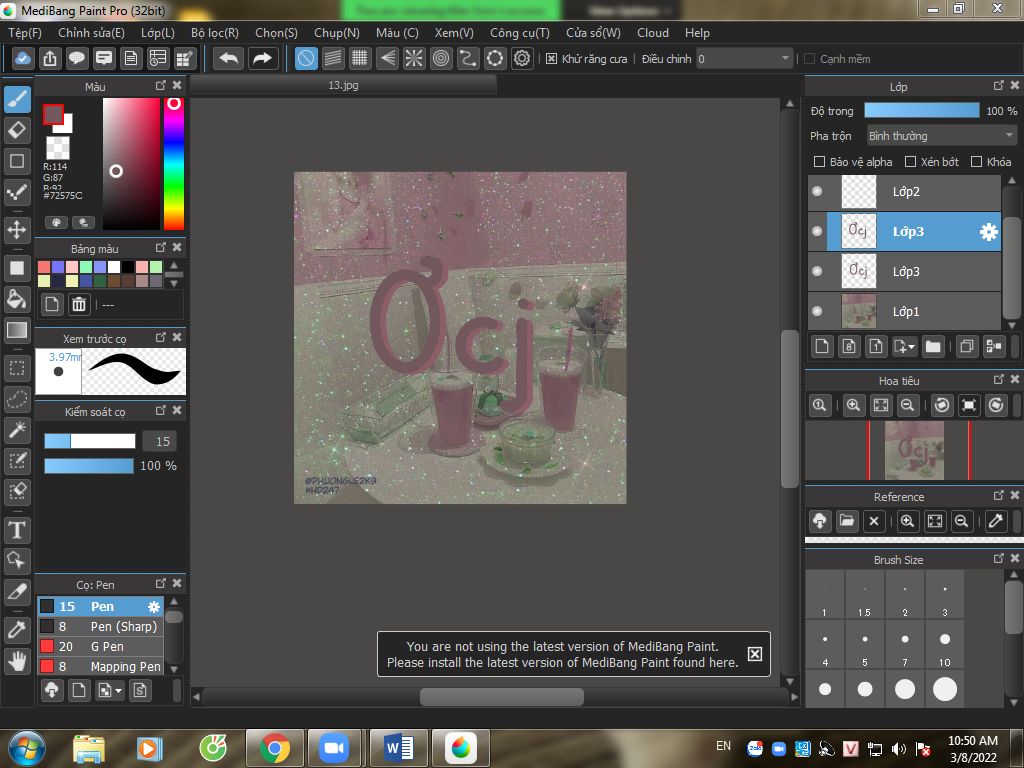Select the rectangular Selection tool
The image size is (1024, 768).
[x=17, y=368]
